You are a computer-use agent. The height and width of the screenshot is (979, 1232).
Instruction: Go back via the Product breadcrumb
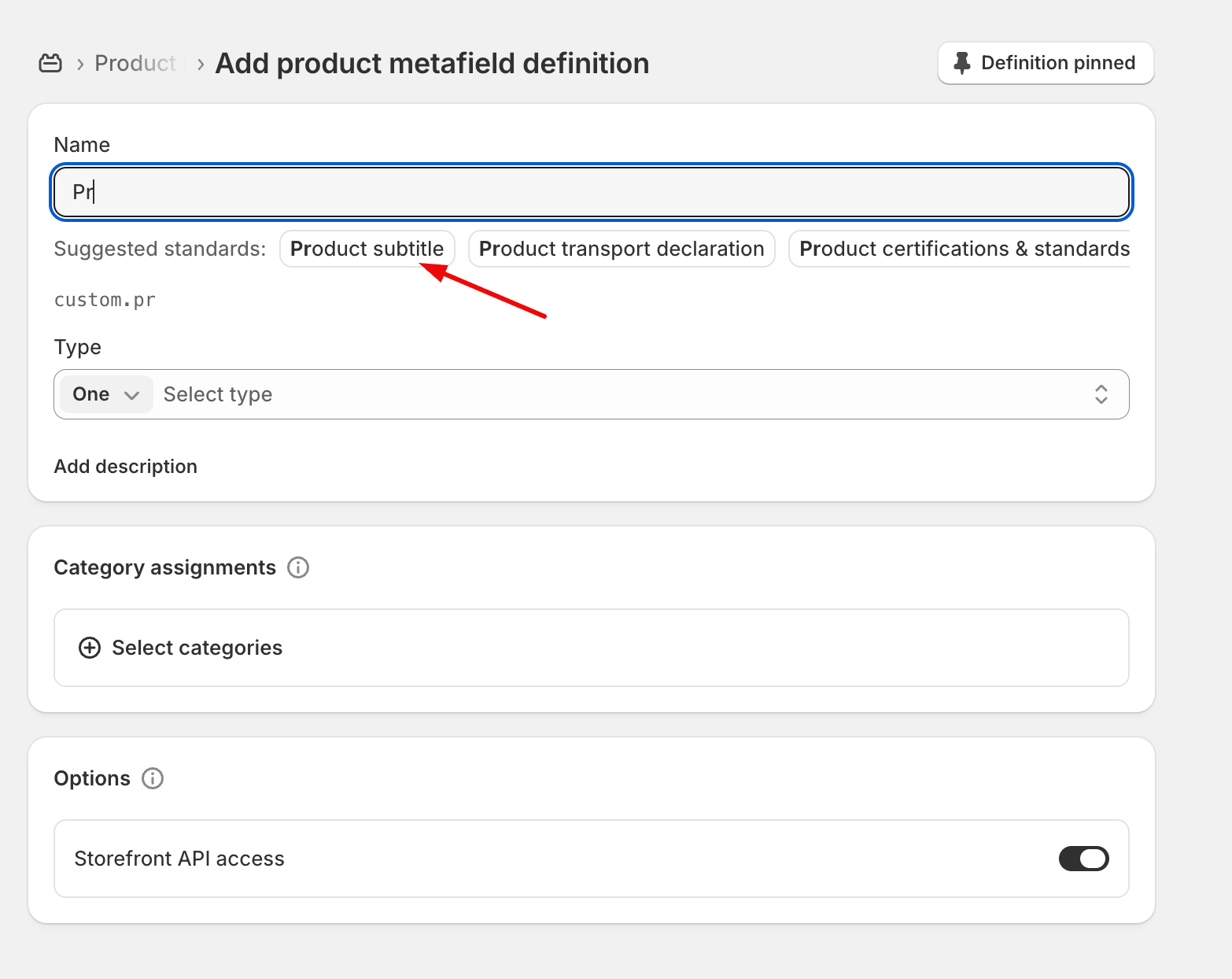coord(135,63)
